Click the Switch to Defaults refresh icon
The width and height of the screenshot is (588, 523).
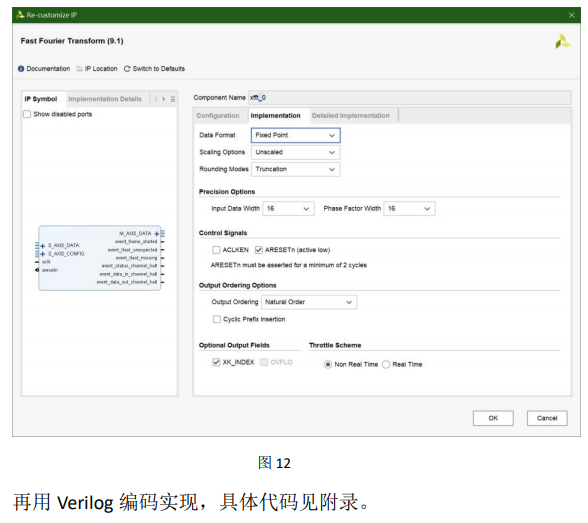click(x=127, y=69)
